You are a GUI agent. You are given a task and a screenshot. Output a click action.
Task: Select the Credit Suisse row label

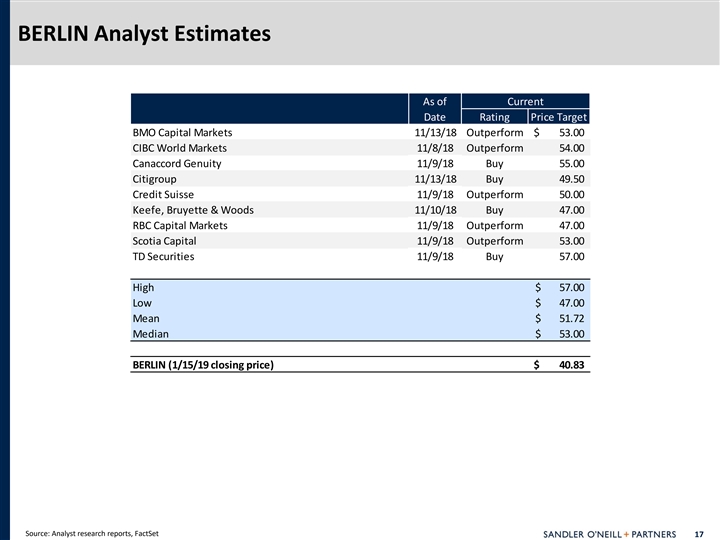[x=164, y=194]
